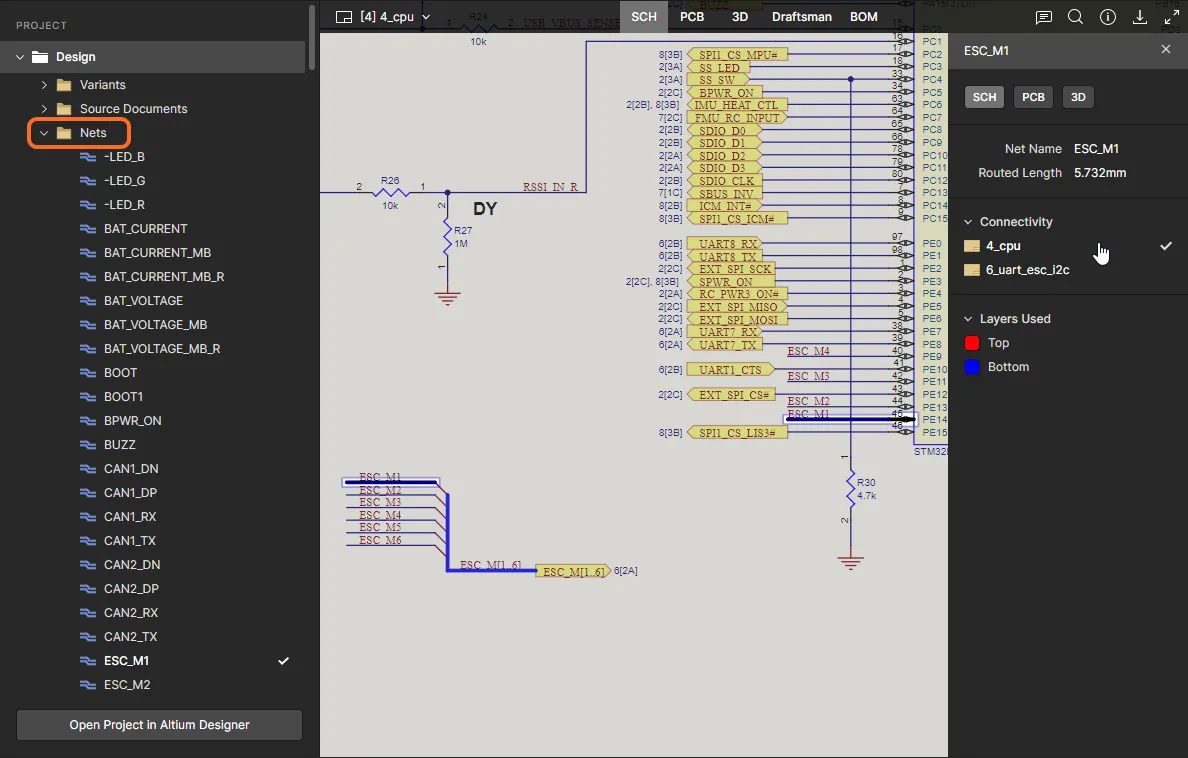Click the red Top layer swatch
The height and width of the screenshot is (758, 1188).
tap(971, 343)
